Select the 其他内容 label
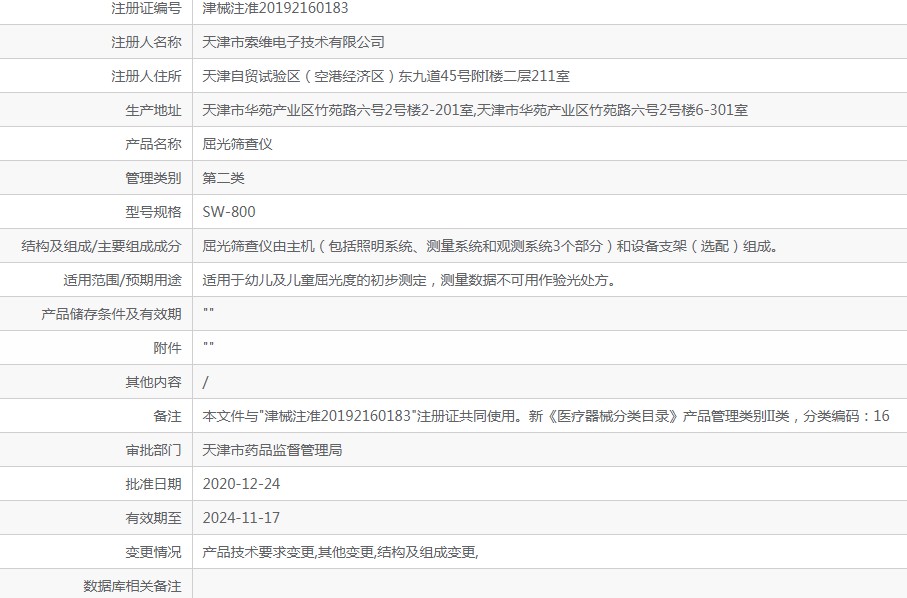This screenshot has height=598, width=907. click(x=153, y=382)
